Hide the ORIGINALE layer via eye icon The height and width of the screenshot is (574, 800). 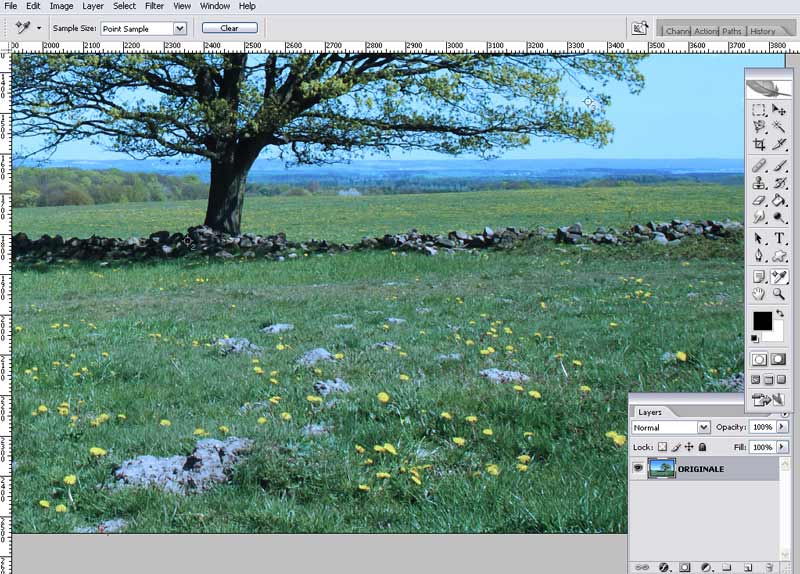pyautogui.click(x=638, y=468)
